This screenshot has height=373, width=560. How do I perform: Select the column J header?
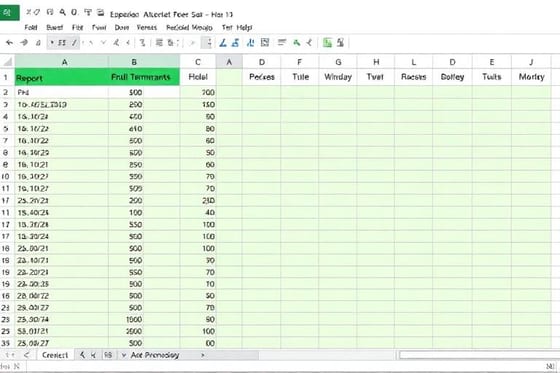click(x=531, y=62)
